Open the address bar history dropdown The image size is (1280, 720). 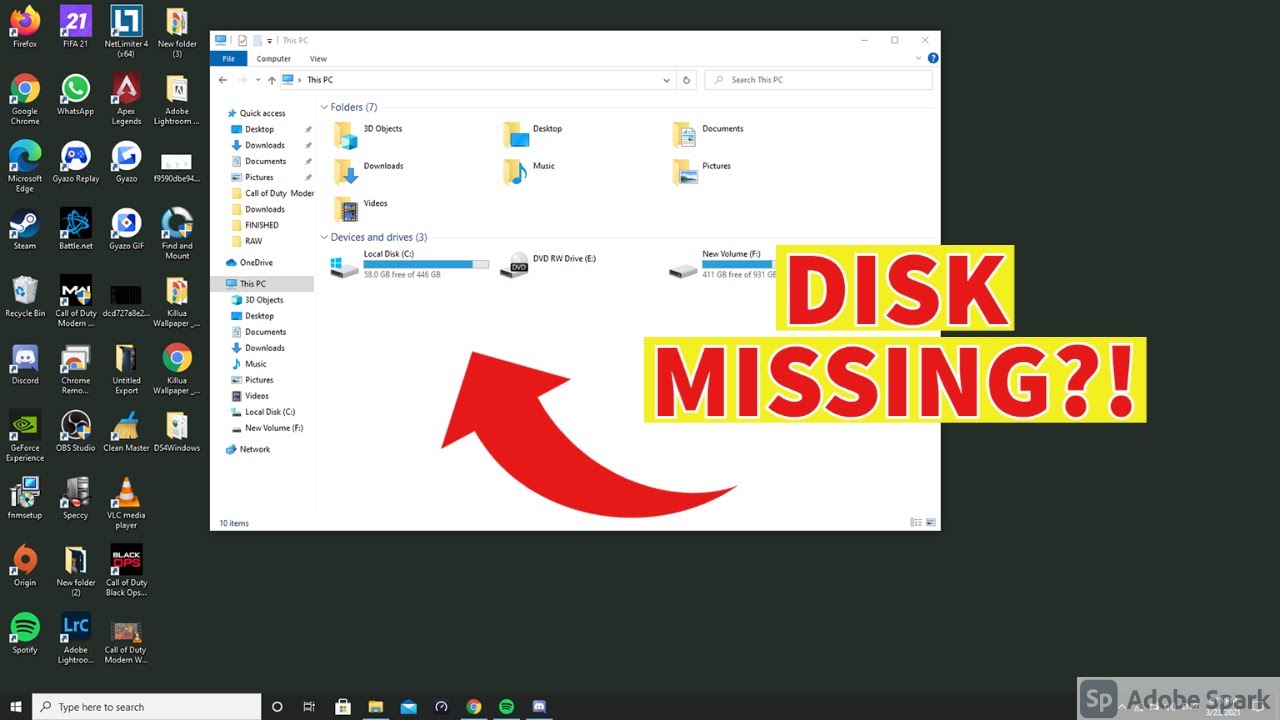coord(667,80)
